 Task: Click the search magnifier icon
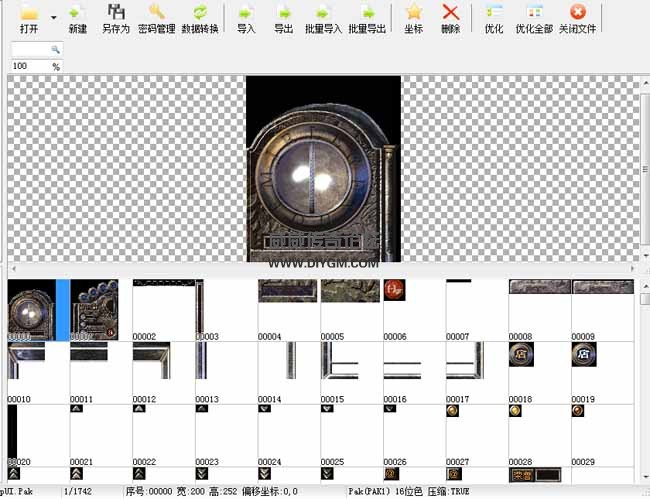pos(55,50)
